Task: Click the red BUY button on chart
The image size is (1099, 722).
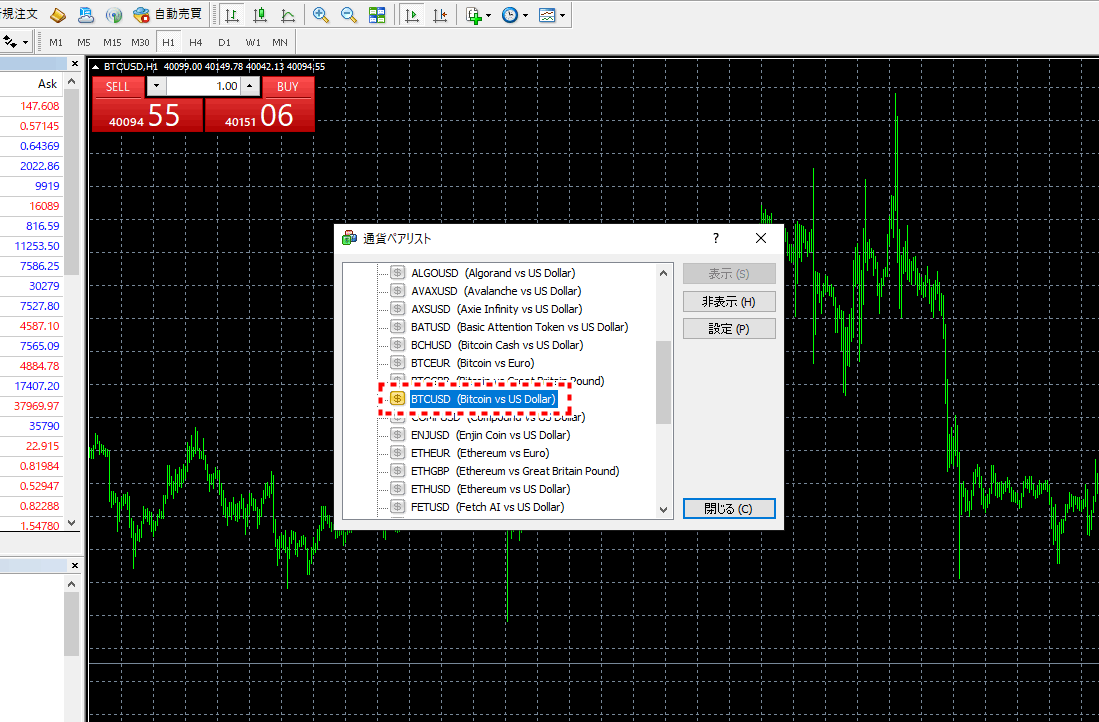Action: point(288,87)
